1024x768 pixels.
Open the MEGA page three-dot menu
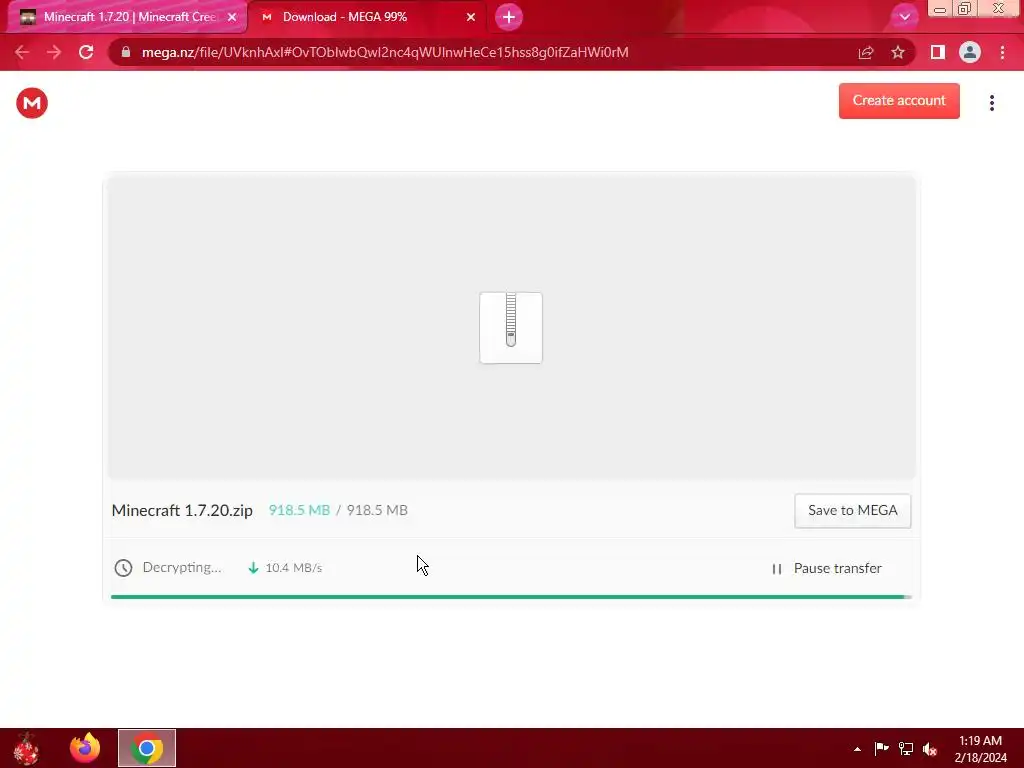tap(991, 103)
